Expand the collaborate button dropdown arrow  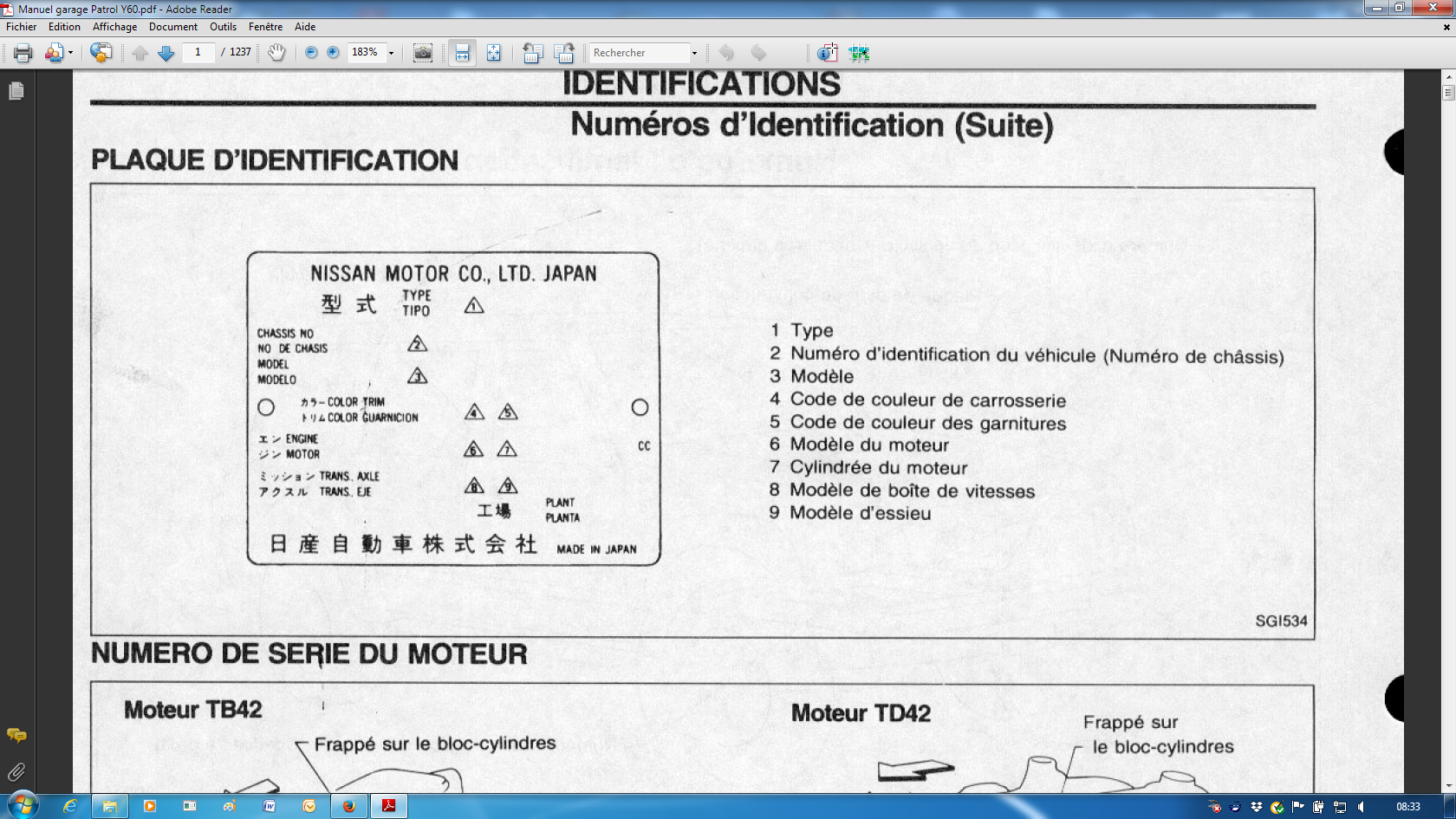[x=70, y=53]
